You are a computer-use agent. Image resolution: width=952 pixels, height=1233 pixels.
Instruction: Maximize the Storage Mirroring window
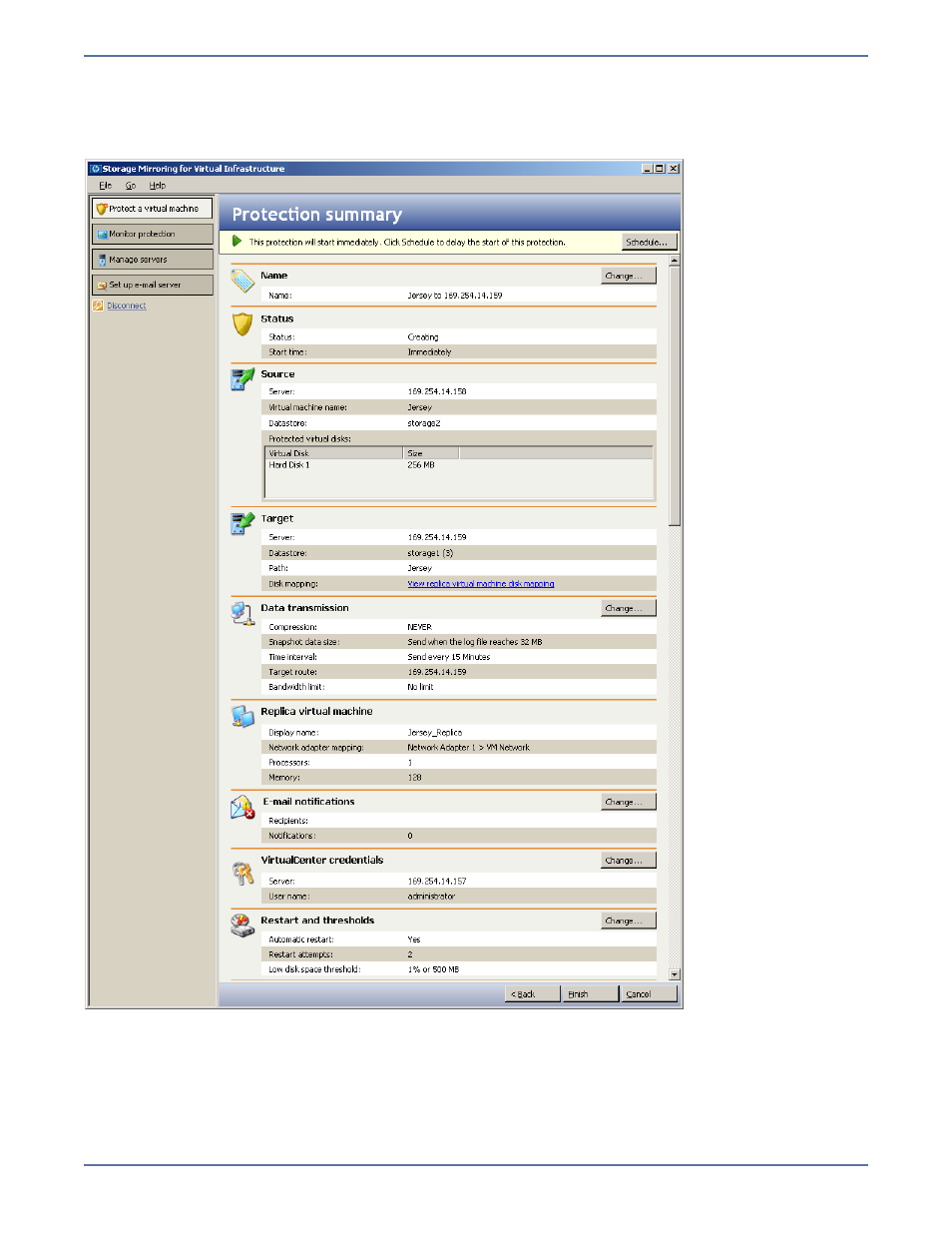pyautogui.click(x=660, y=169)
